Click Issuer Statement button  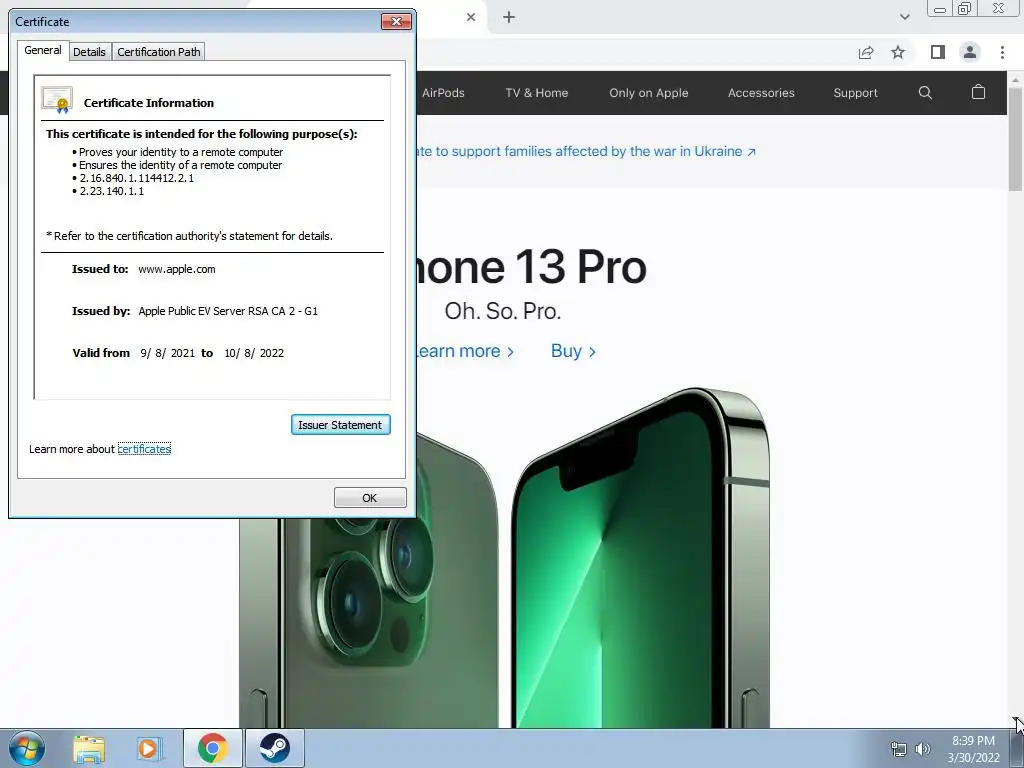click(340, 424)
